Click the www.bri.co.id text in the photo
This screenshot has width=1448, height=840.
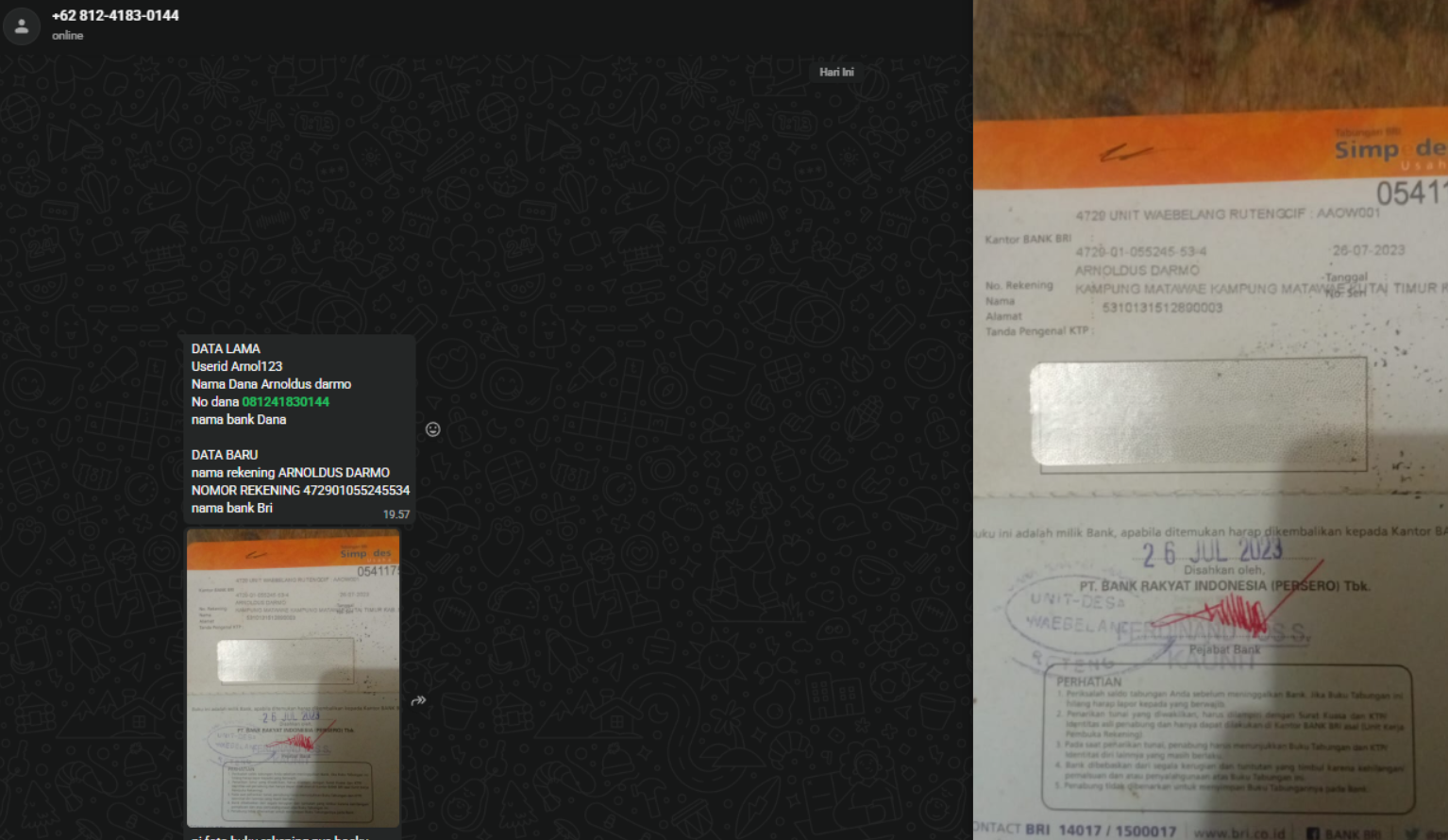(1239, 832)
